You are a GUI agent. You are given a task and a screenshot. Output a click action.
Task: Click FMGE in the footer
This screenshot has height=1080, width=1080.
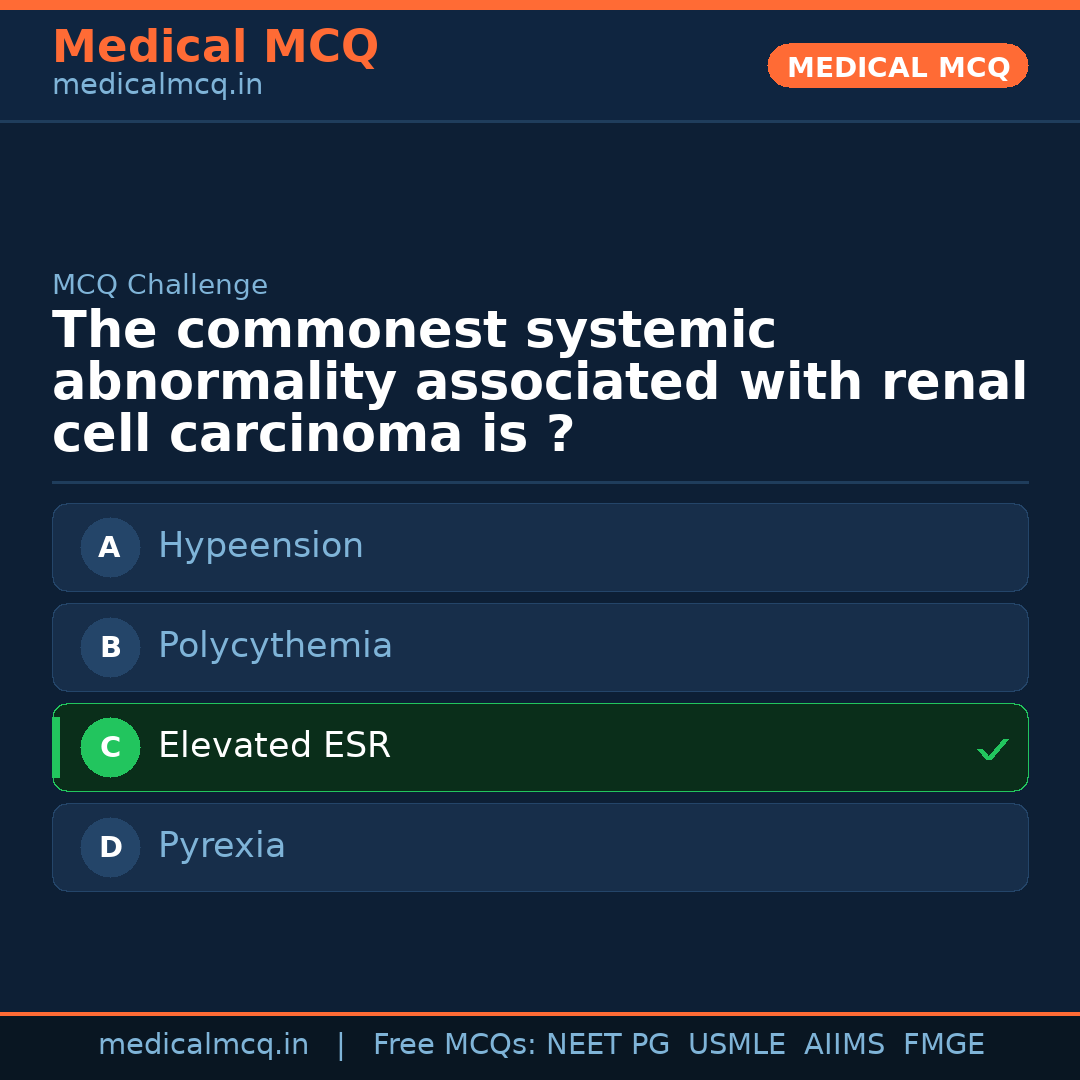[944, 1045]
